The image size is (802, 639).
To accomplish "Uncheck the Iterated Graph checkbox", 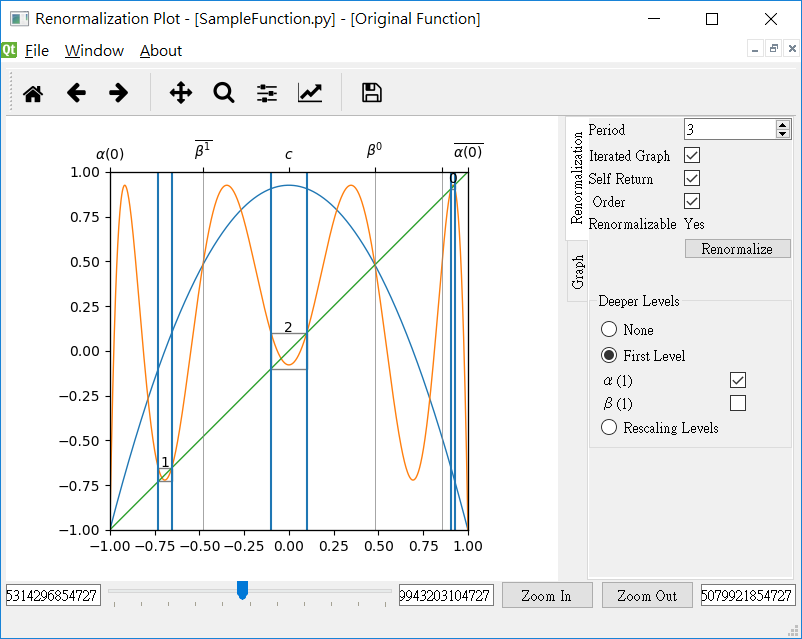I will [692, 156].
